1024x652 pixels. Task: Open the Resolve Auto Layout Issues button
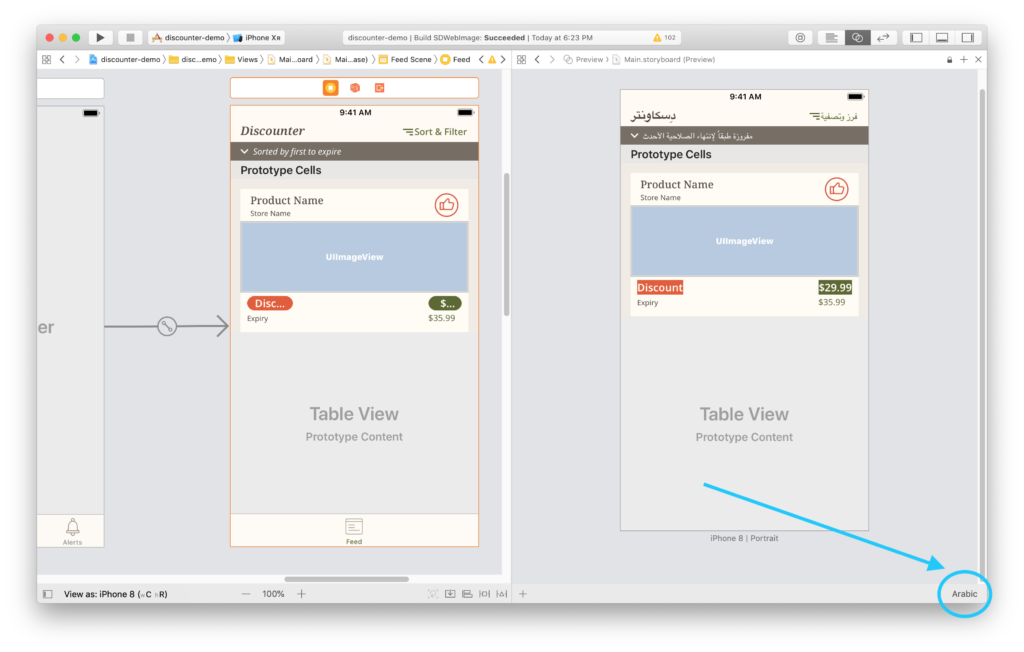coord(502,594)
